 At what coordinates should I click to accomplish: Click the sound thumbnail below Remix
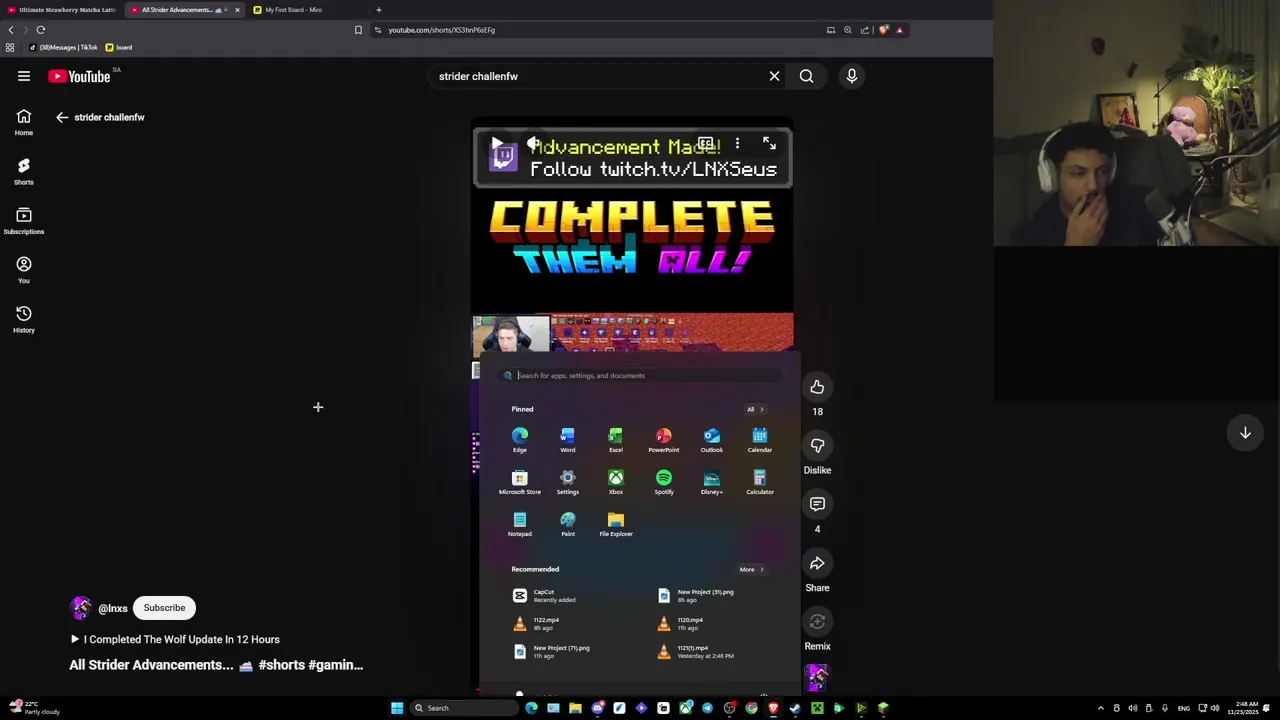[x=817, y=678]
